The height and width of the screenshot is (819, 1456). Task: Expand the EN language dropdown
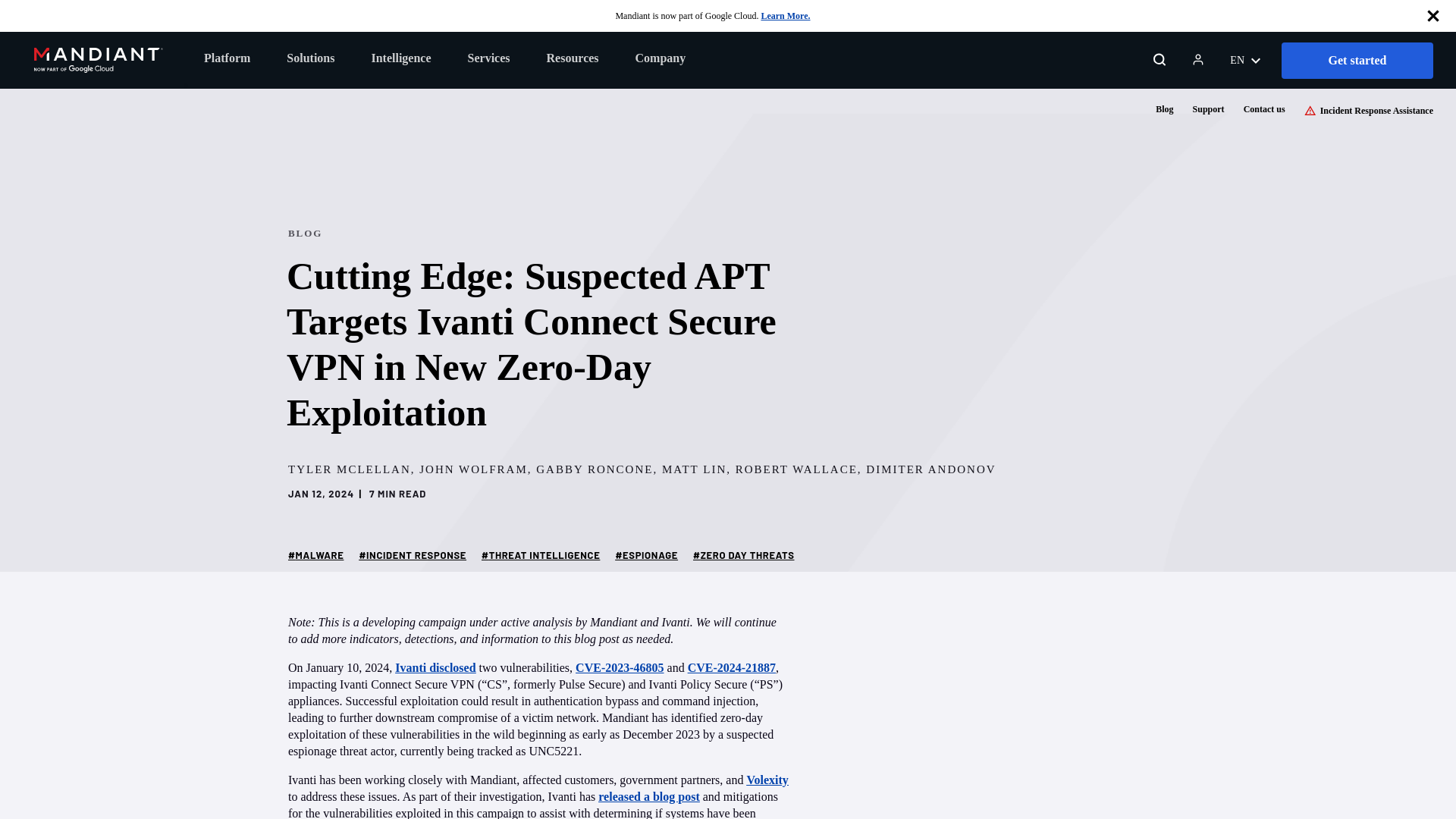coord(1245,59)
